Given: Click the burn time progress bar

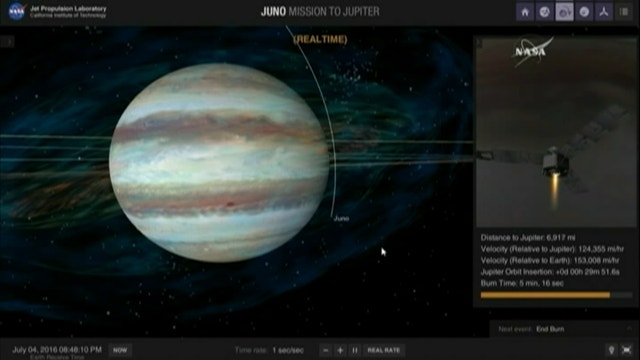Looking at the screenshot, I should click(556, 295).
